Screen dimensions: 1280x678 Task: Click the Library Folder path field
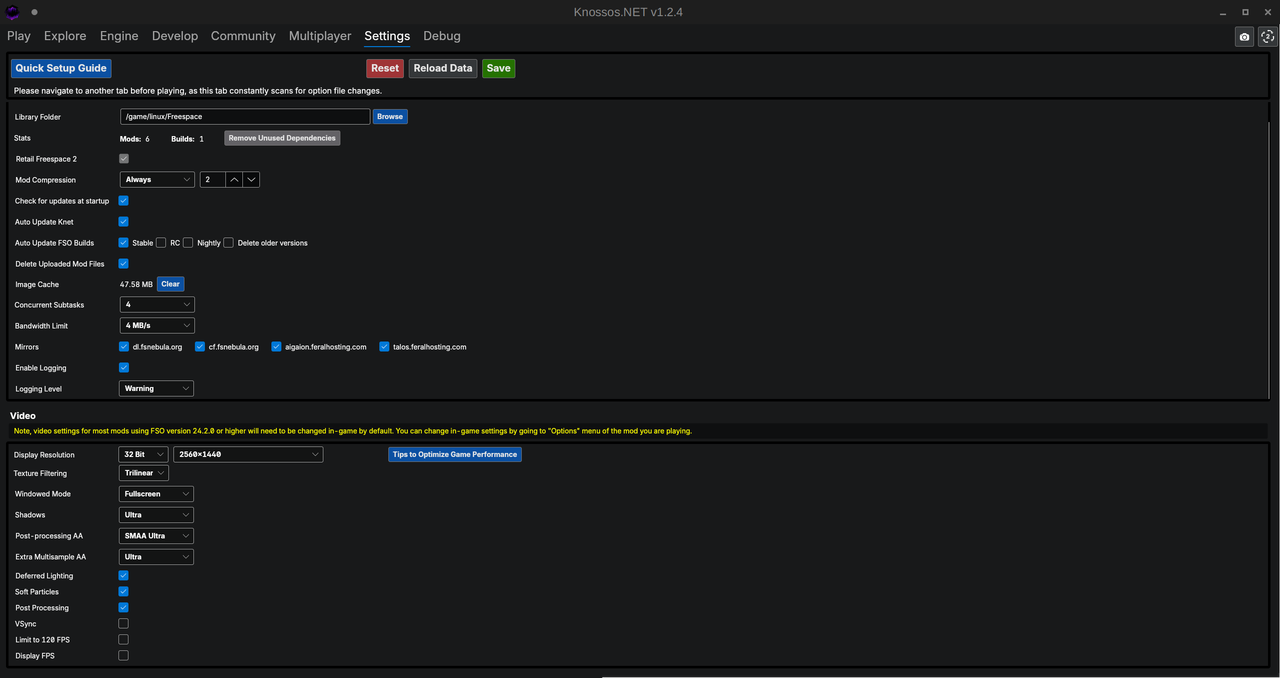pos(245,117)
